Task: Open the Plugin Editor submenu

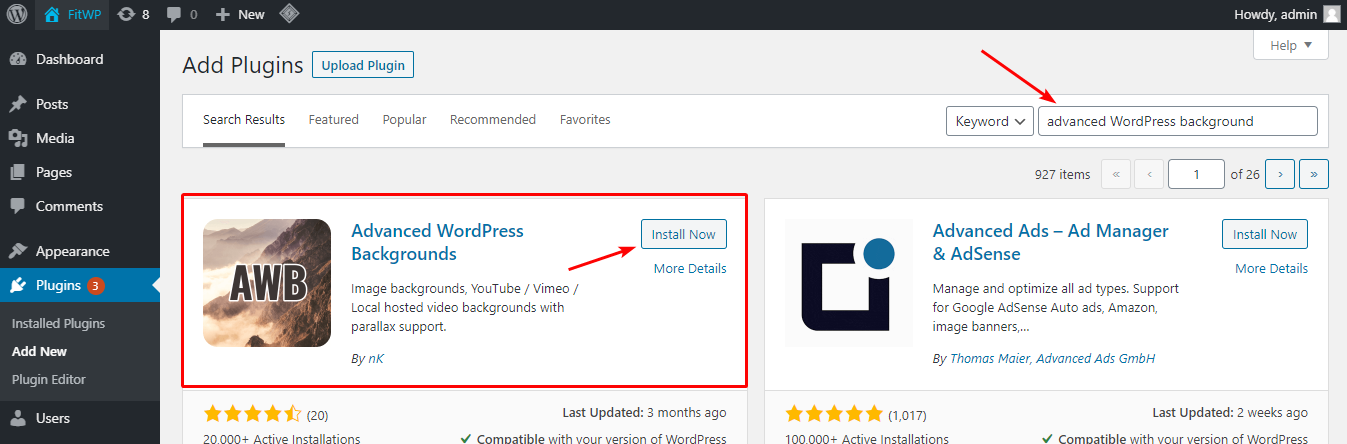Action: point(49,379)
